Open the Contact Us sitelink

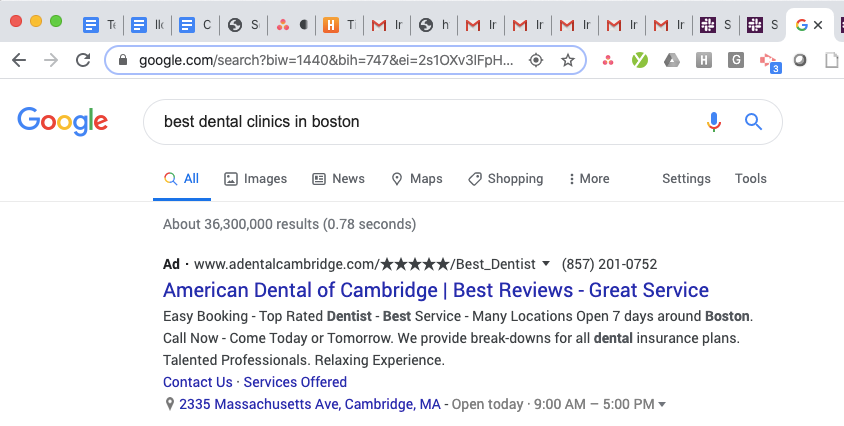pos(198,382)
